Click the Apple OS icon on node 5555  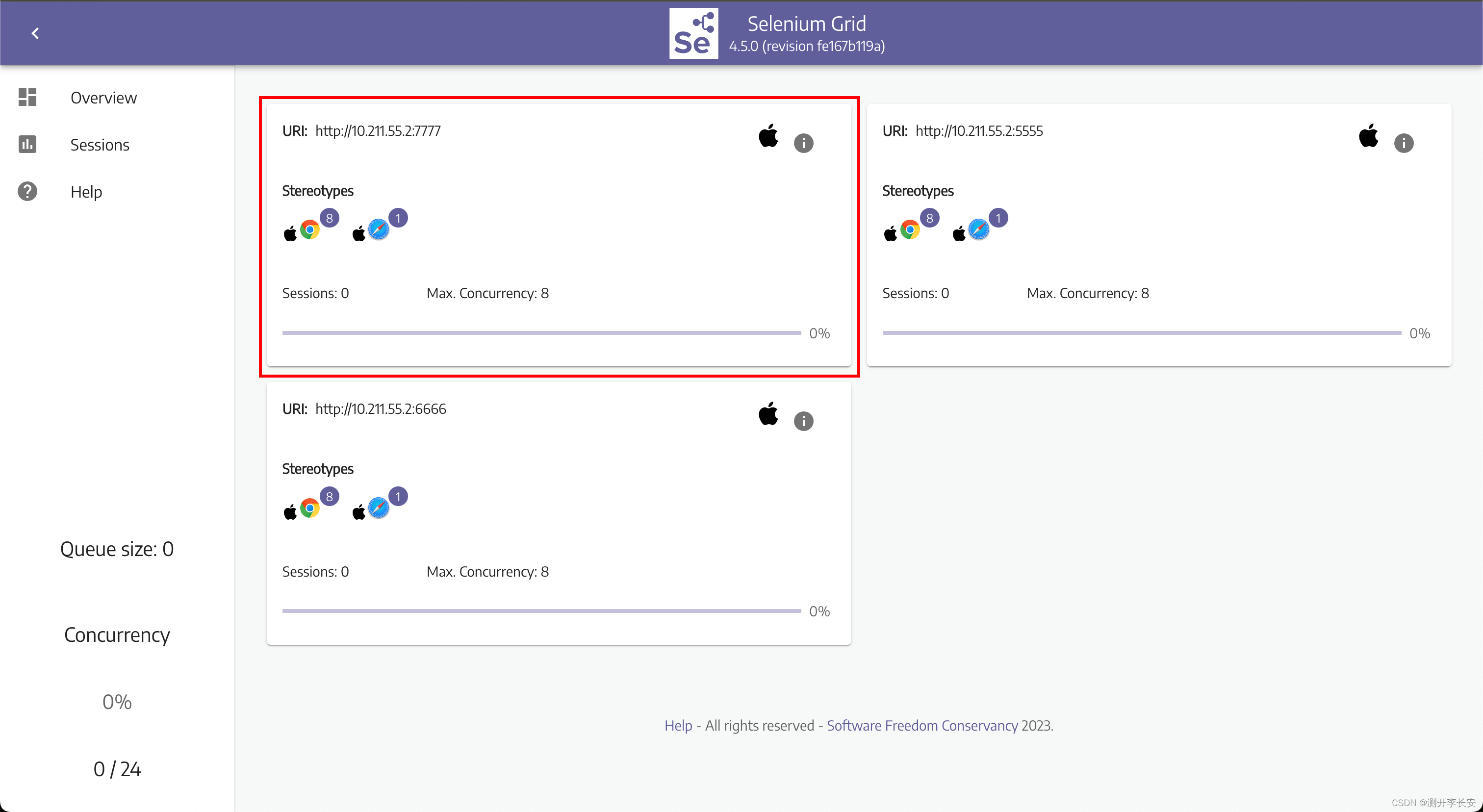click(1368, 136)
